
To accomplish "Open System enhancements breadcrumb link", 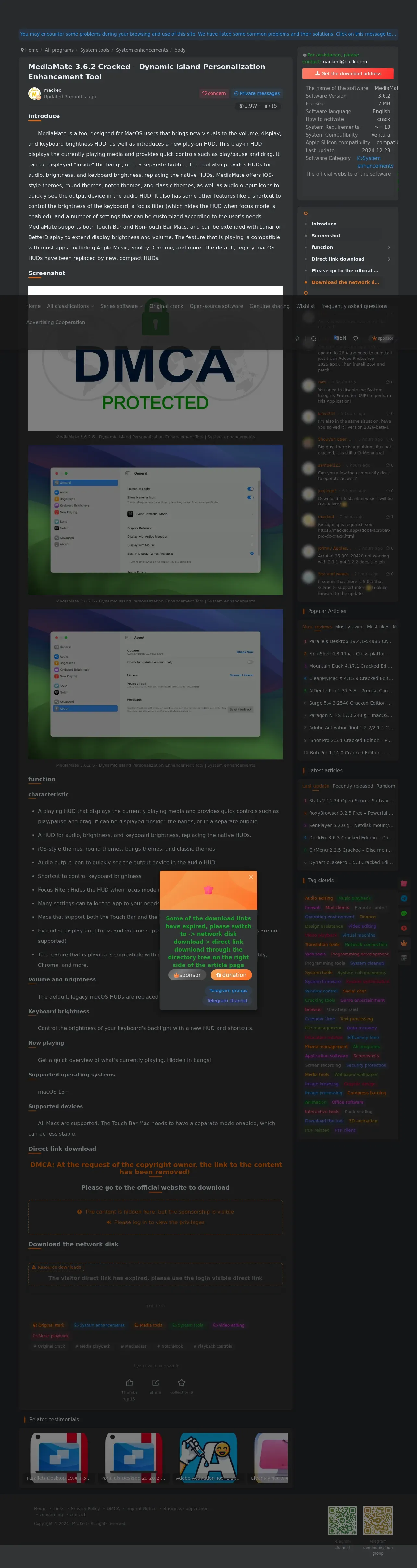I will [142, 50].
